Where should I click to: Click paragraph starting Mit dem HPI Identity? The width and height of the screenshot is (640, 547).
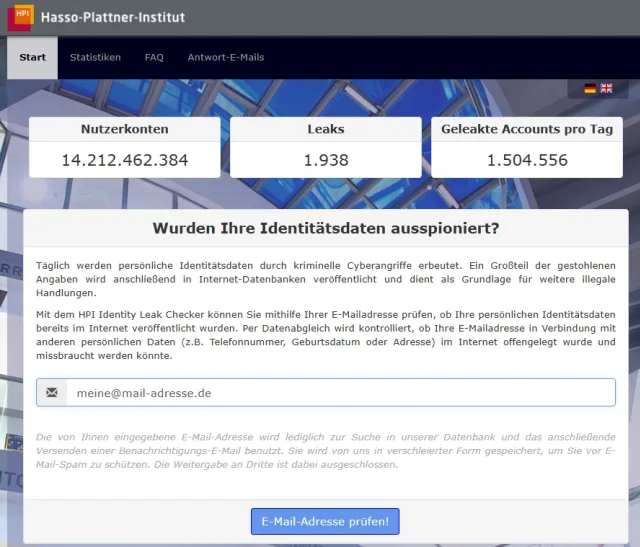point(326,335)
